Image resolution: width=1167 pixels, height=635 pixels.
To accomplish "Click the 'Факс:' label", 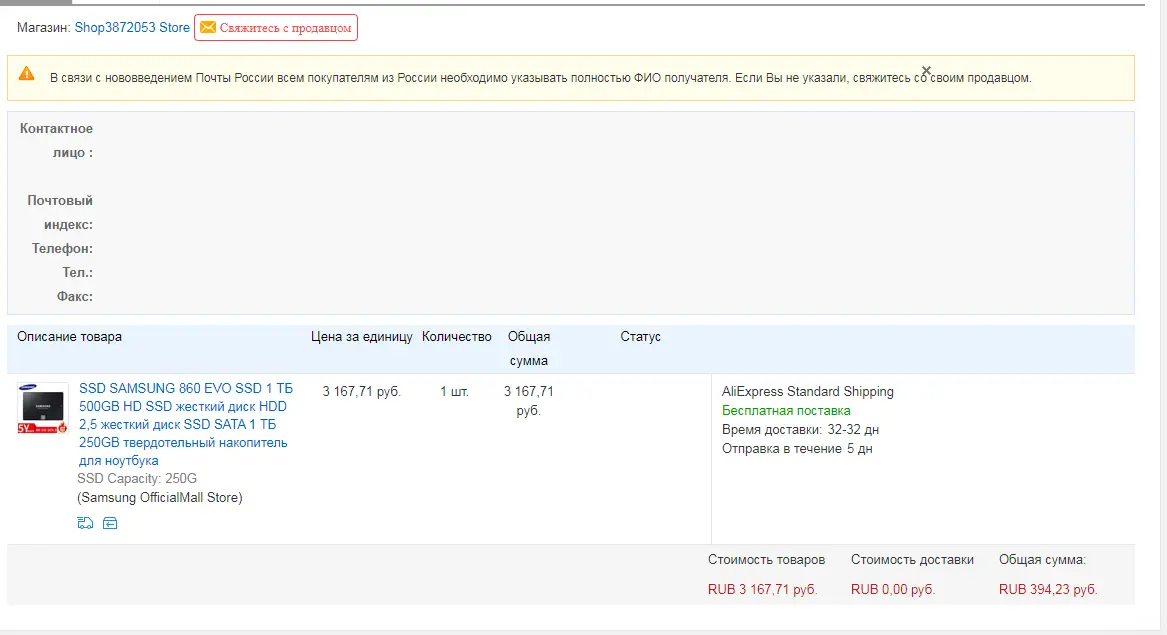I will pyautogui.click(x=74, y=296).
